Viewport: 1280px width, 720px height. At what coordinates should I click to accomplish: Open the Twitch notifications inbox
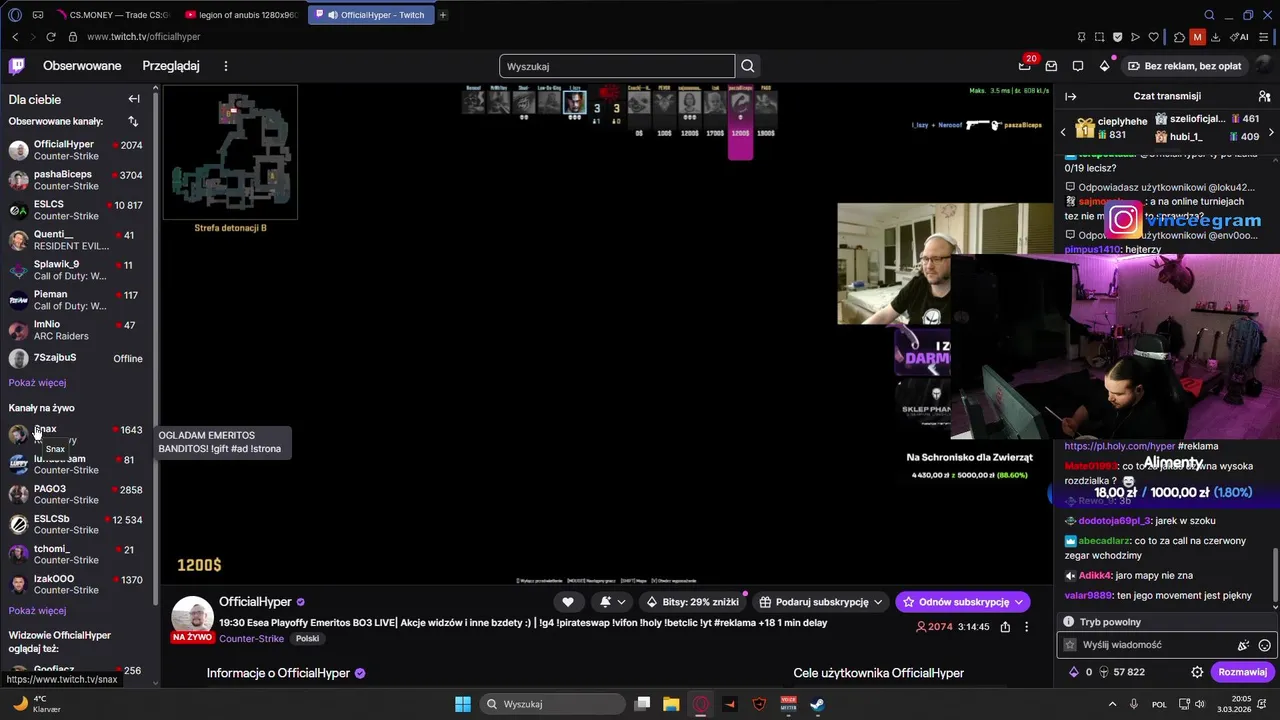pyautogui.click(x=1051, y=66)
